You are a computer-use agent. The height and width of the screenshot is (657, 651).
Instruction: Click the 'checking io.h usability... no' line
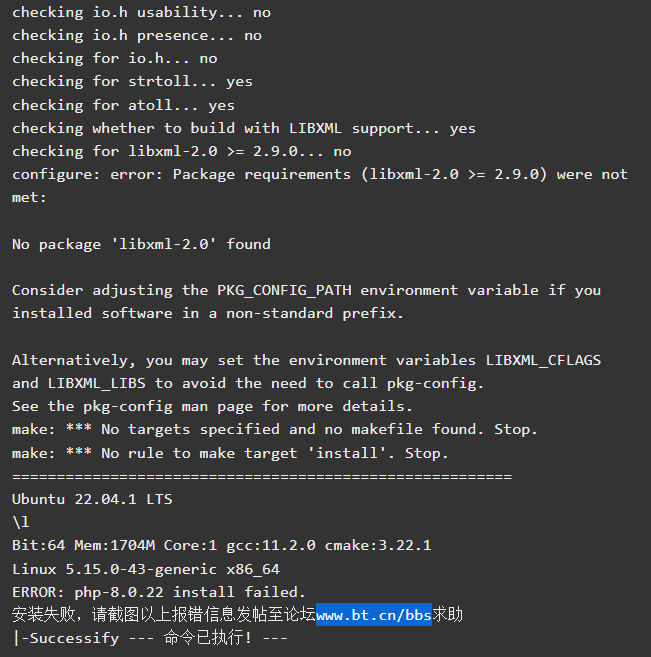coord(141,13)
